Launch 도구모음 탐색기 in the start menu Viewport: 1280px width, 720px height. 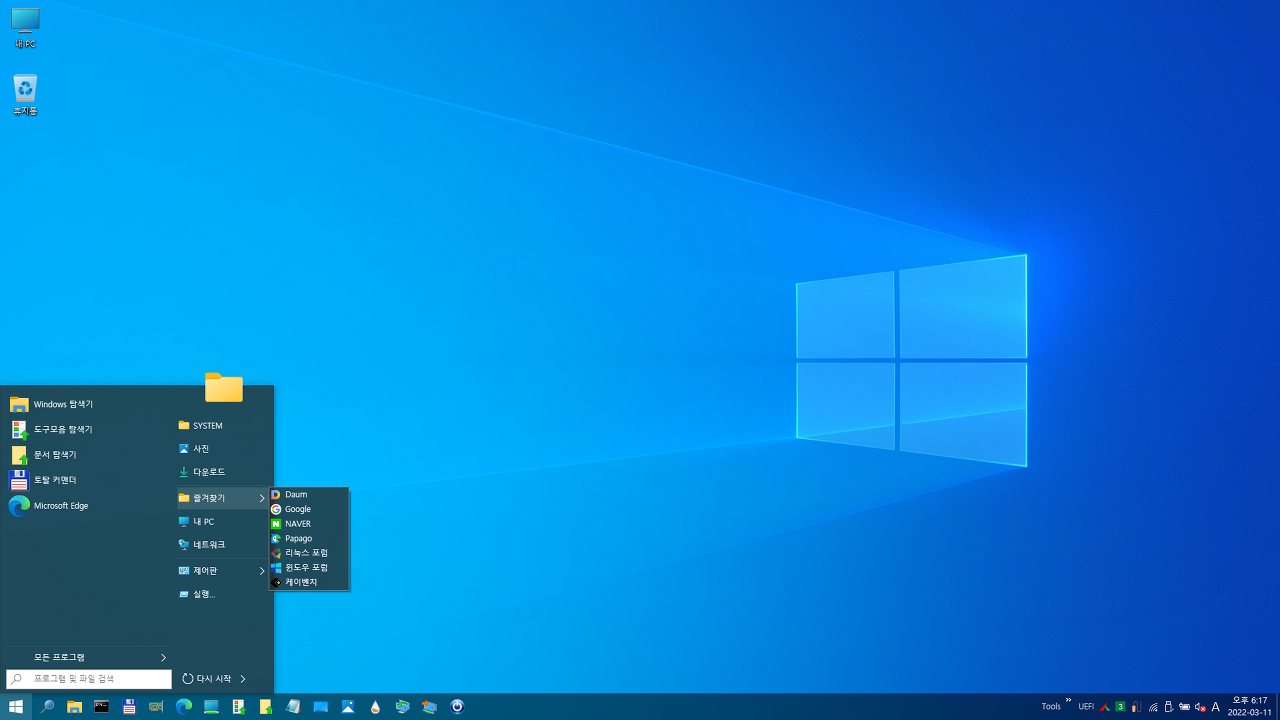88,429
